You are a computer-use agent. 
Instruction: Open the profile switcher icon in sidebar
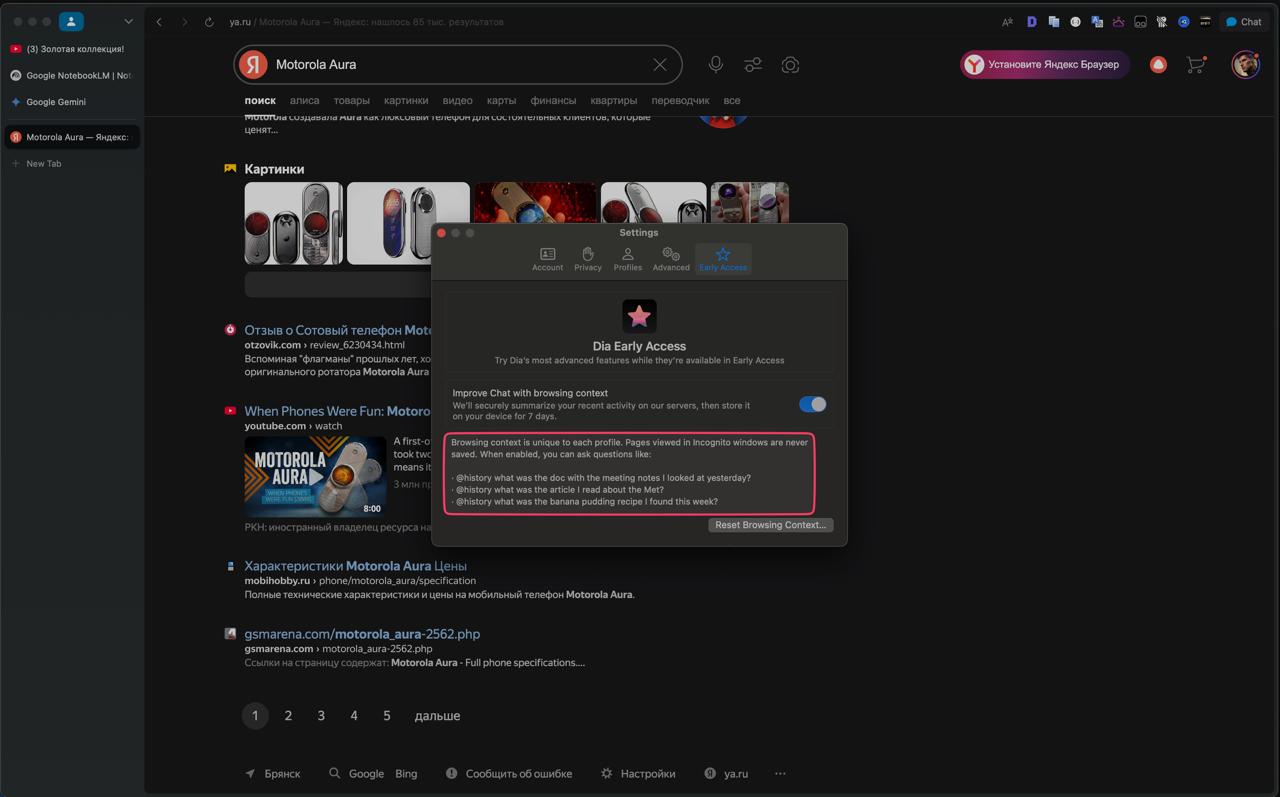pos(71,21)
